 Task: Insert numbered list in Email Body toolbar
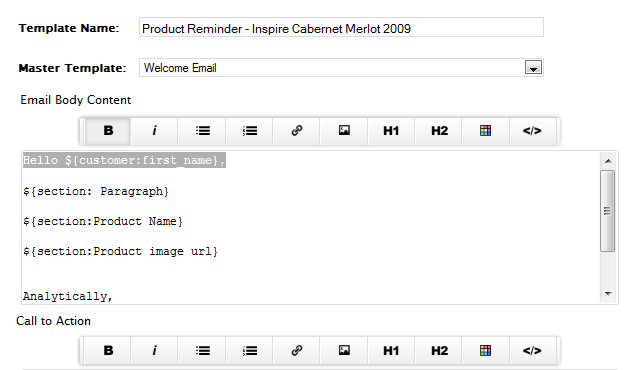250,131
